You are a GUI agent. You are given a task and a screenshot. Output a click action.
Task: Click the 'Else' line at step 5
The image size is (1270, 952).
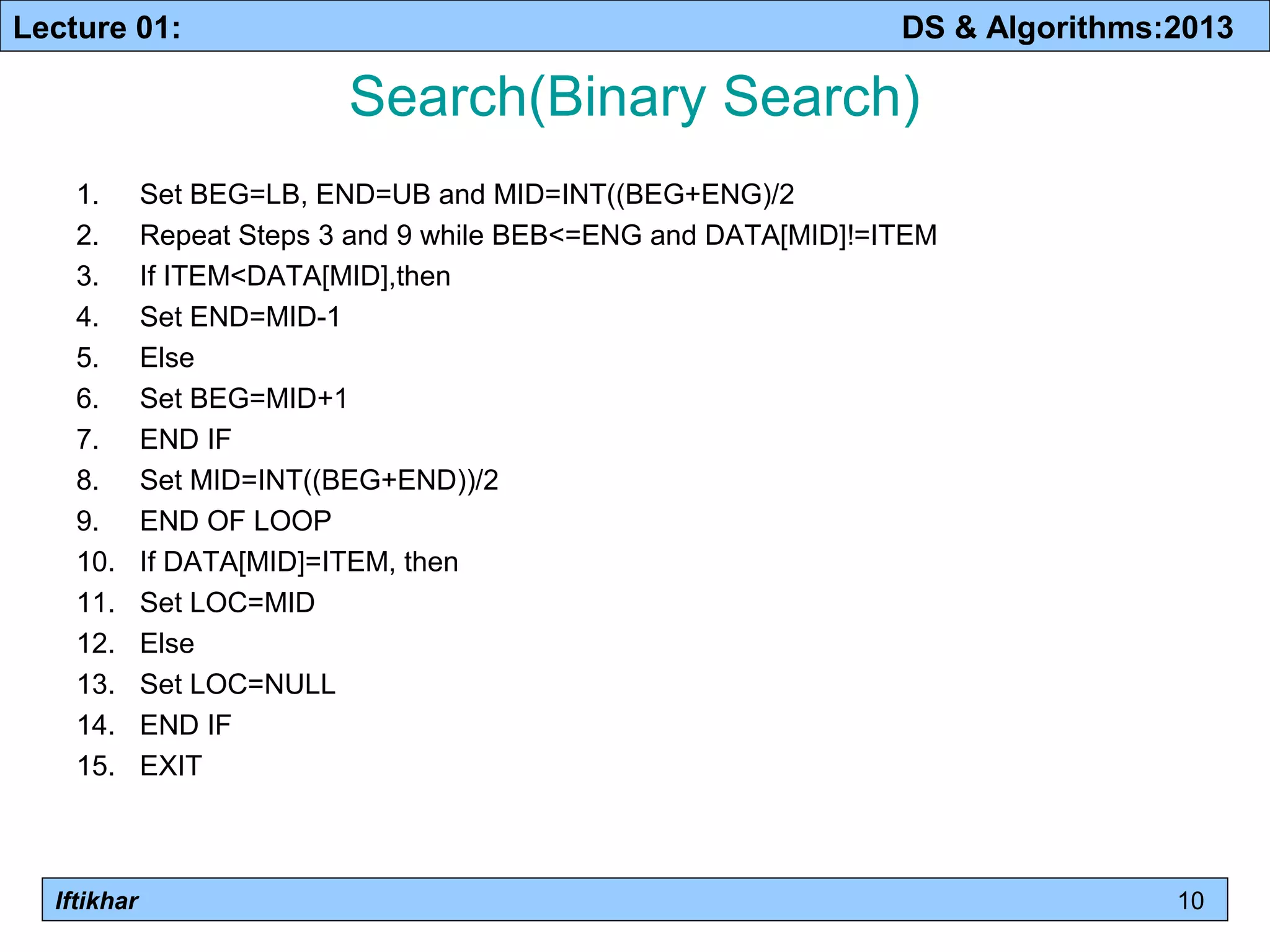coord(167,358)
